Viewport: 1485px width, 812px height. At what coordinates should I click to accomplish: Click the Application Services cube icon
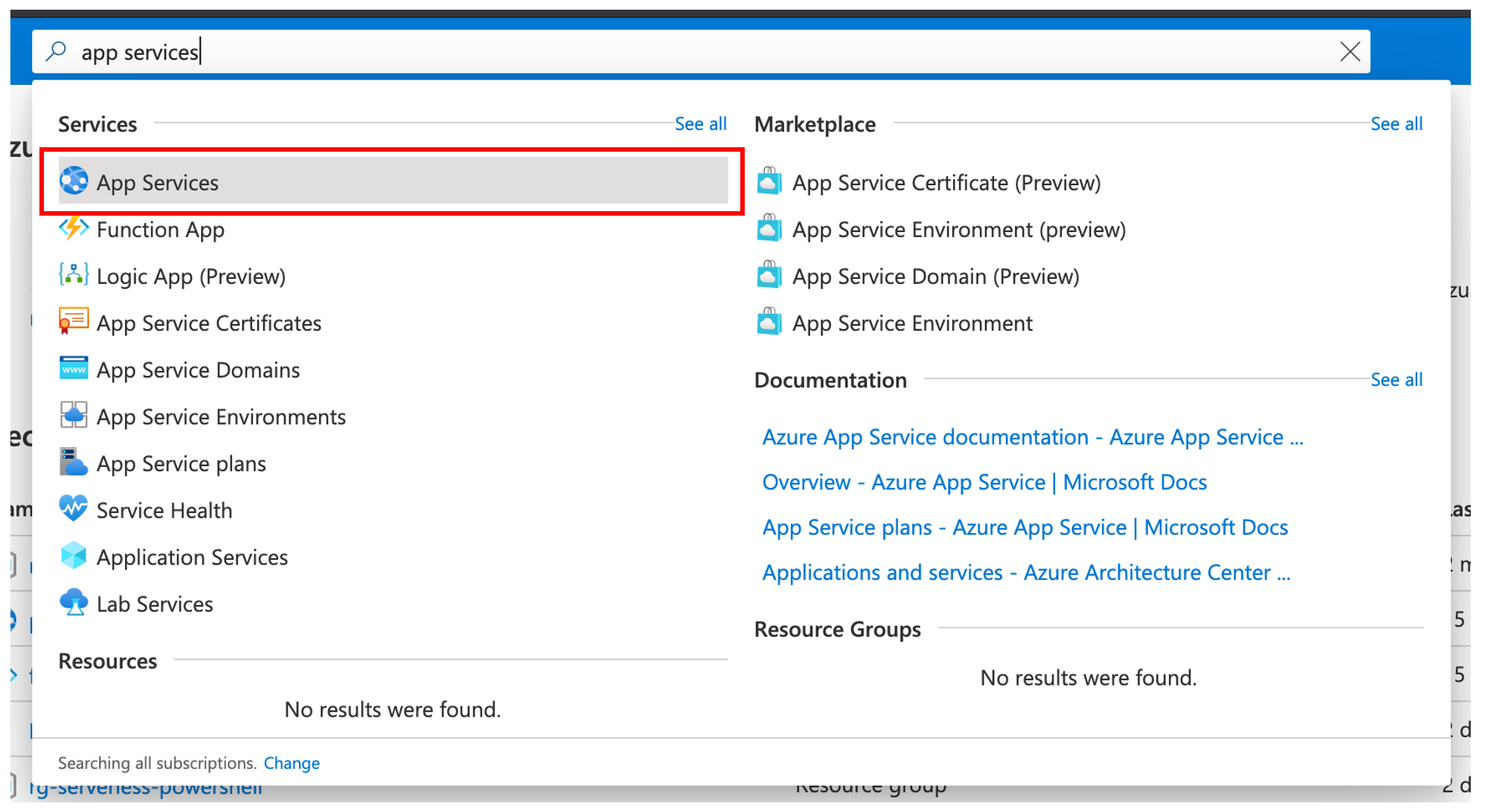pyautogui.click(x=74, y=556)
